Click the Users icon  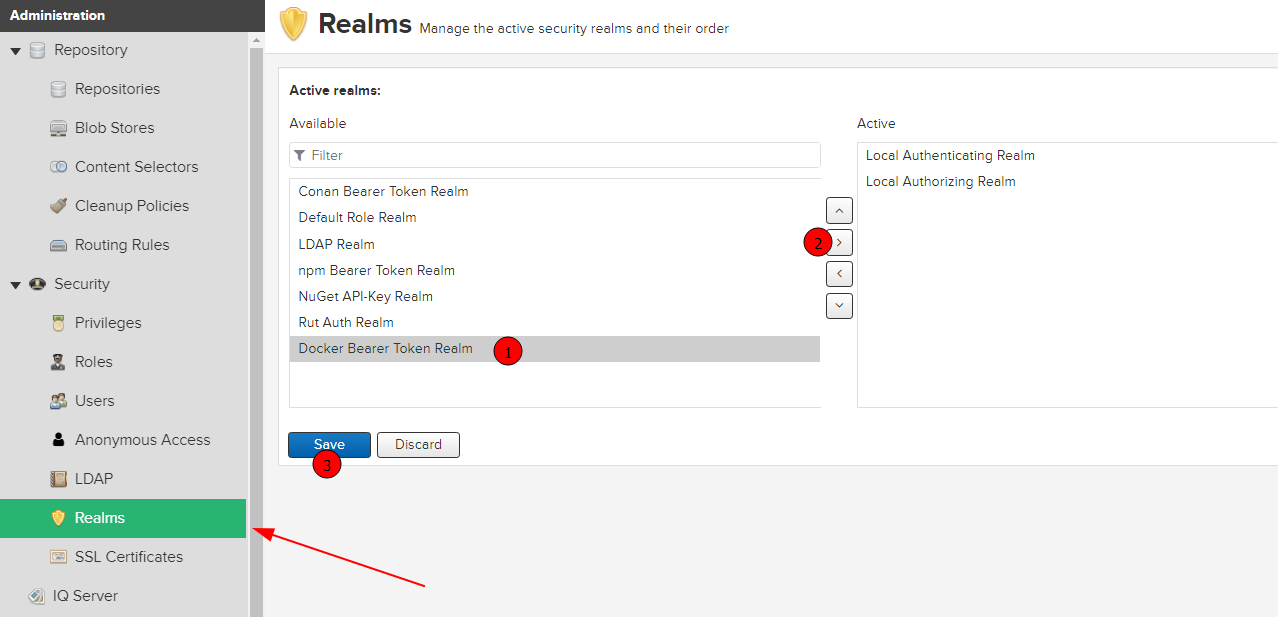tap(58, 401)
